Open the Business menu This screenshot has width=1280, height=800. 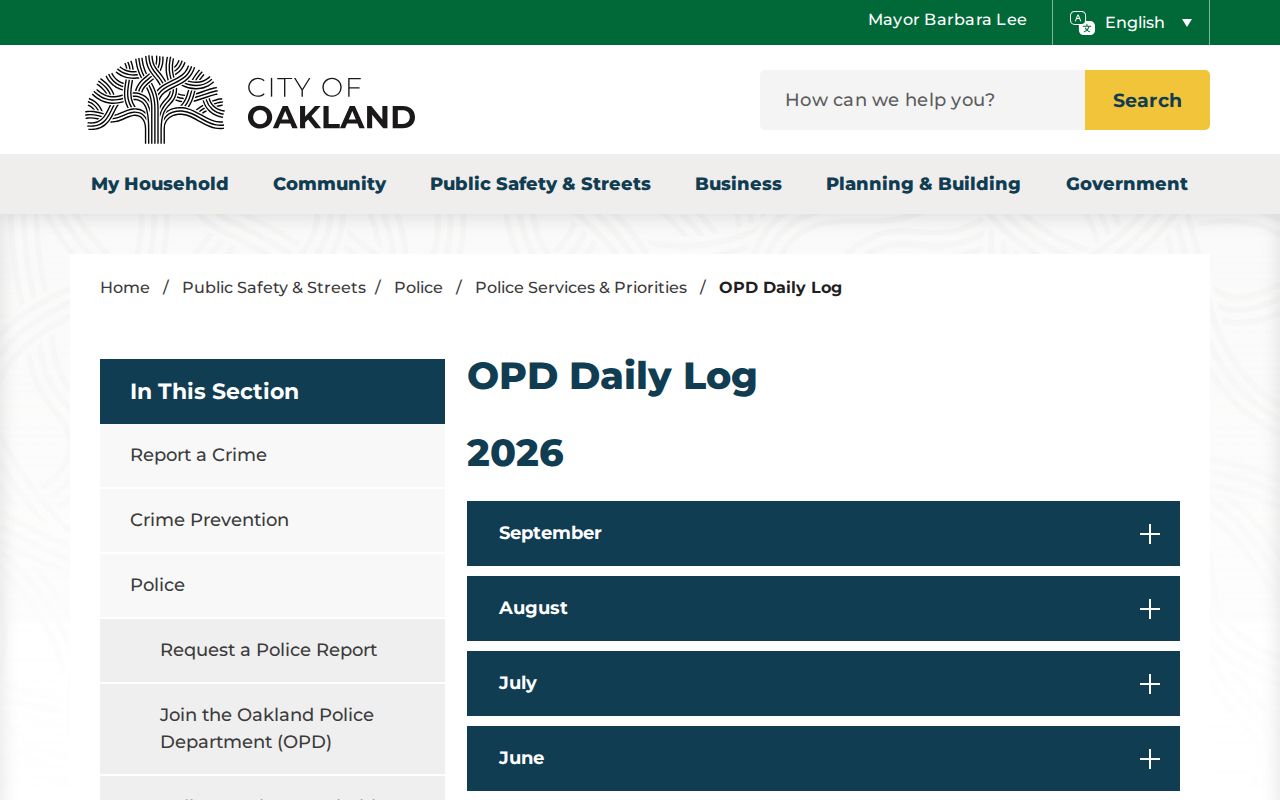[x=738, y=184]
